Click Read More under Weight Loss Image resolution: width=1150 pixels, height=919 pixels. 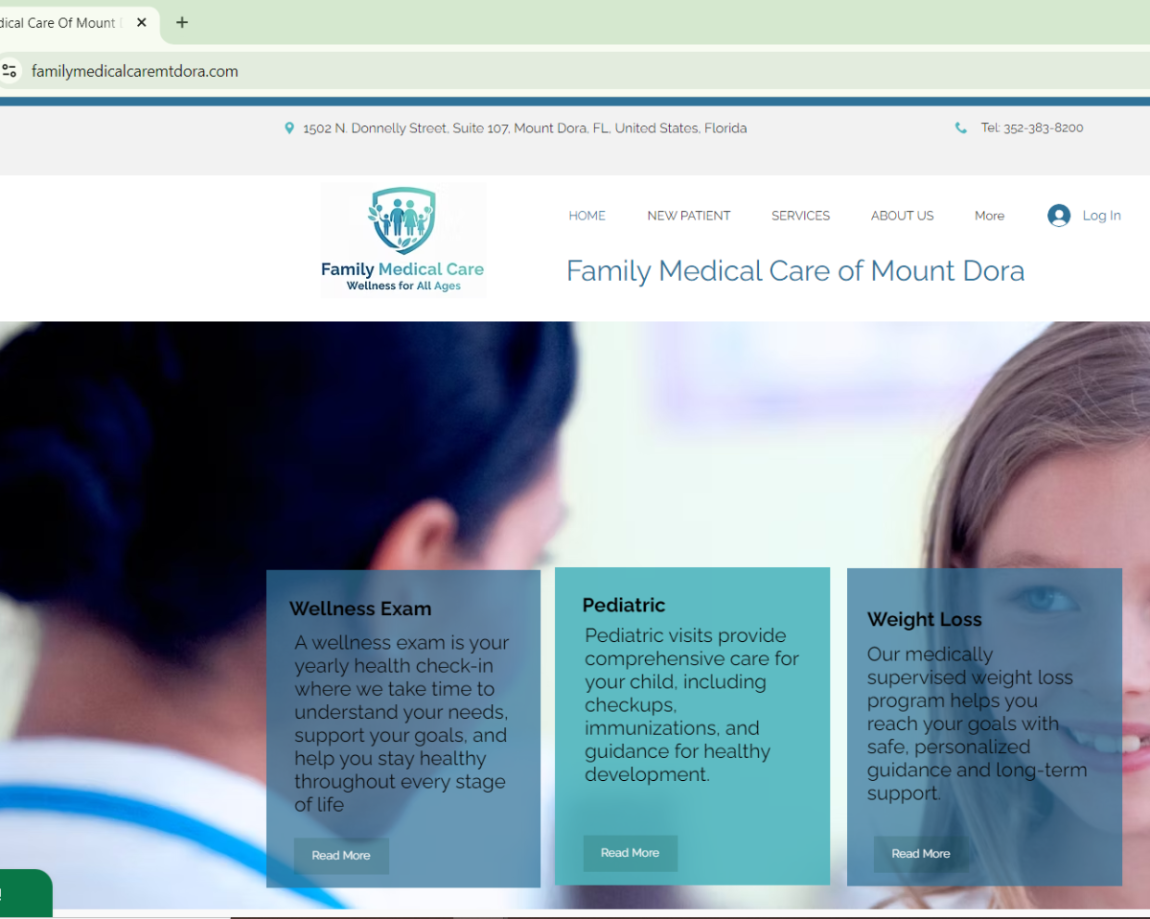[x=920, y=853]
